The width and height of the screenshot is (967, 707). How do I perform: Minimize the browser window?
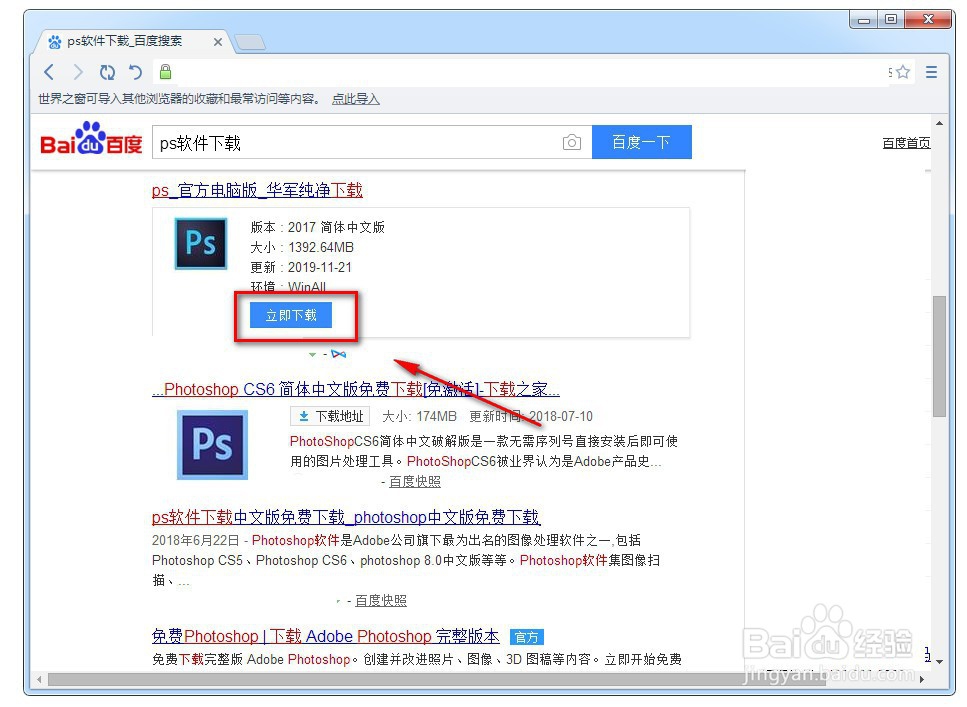[x=864, y=20]
